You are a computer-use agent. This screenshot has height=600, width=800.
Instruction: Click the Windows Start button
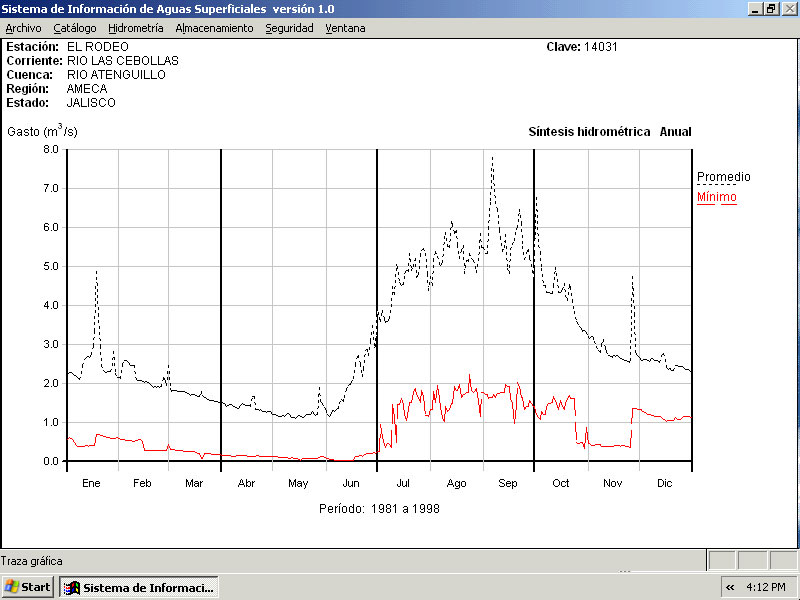[28, 587]
